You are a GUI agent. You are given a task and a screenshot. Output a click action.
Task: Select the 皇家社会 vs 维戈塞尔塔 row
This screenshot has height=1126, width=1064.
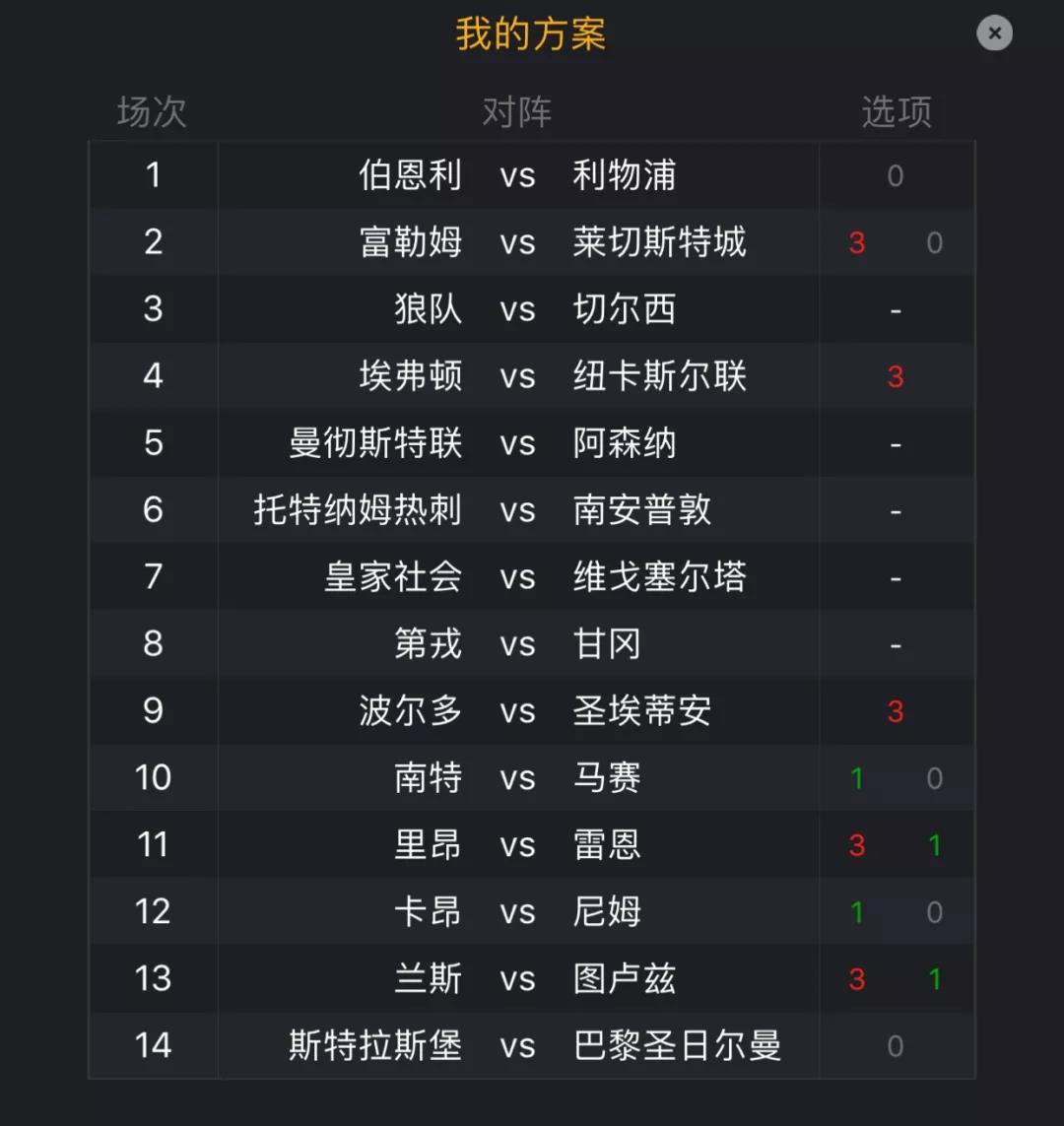[x=531, y=576]
